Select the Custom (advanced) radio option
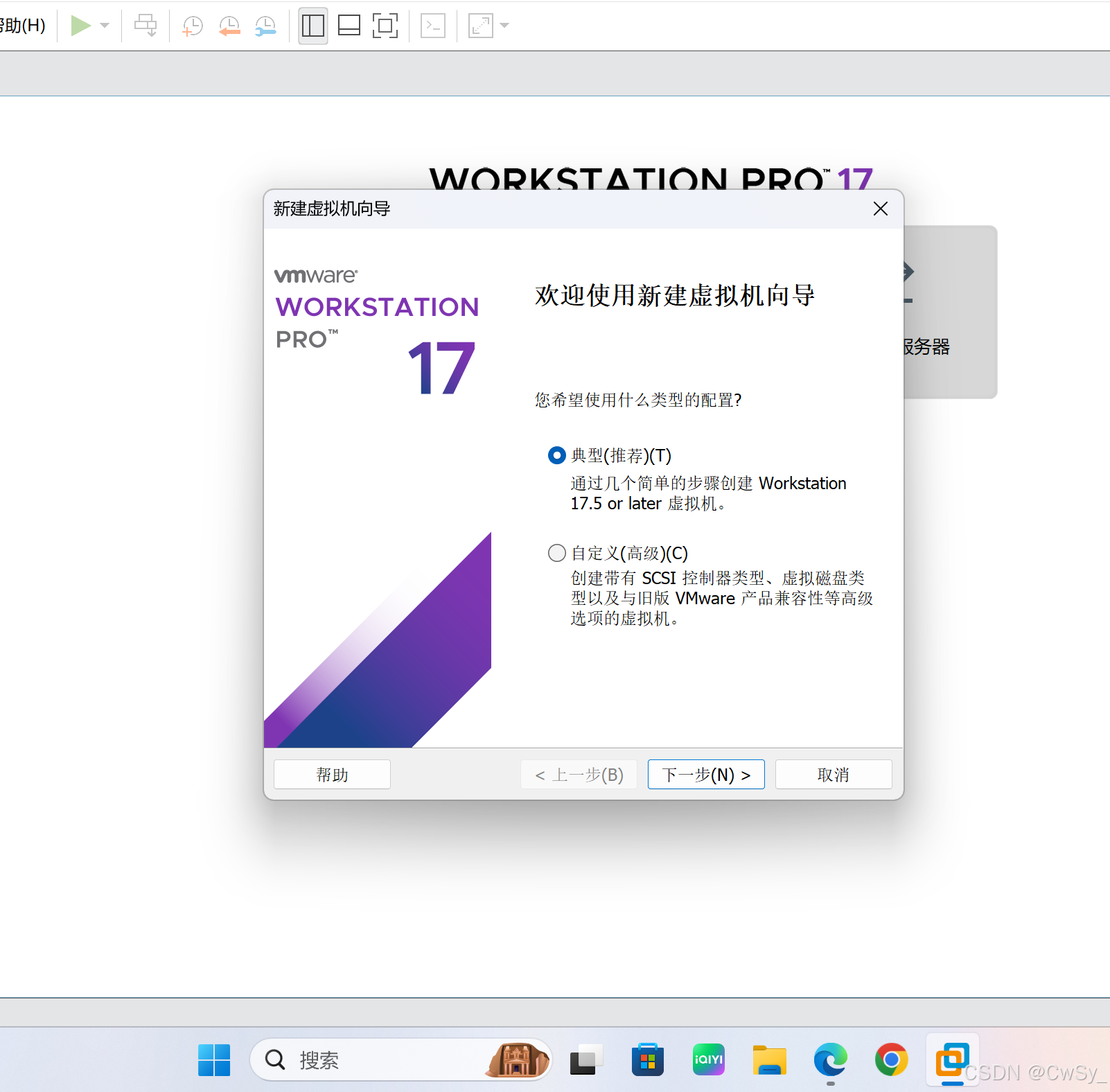 [557, 553]
